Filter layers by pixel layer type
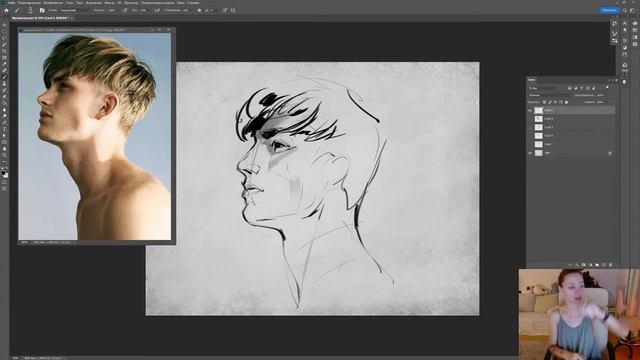Image resolution: width=640 pixels, height=360 pixels. 570,88
